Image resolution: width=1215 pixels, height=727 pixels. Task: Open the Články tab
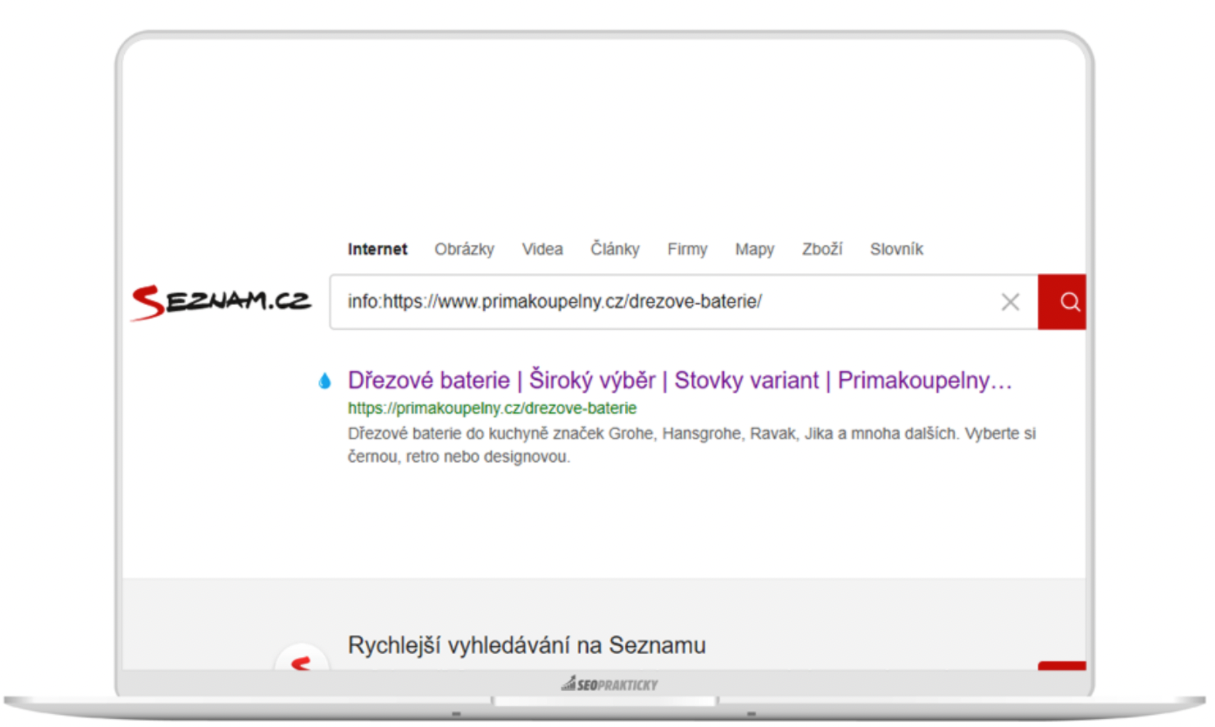click(x=615, y=249)
